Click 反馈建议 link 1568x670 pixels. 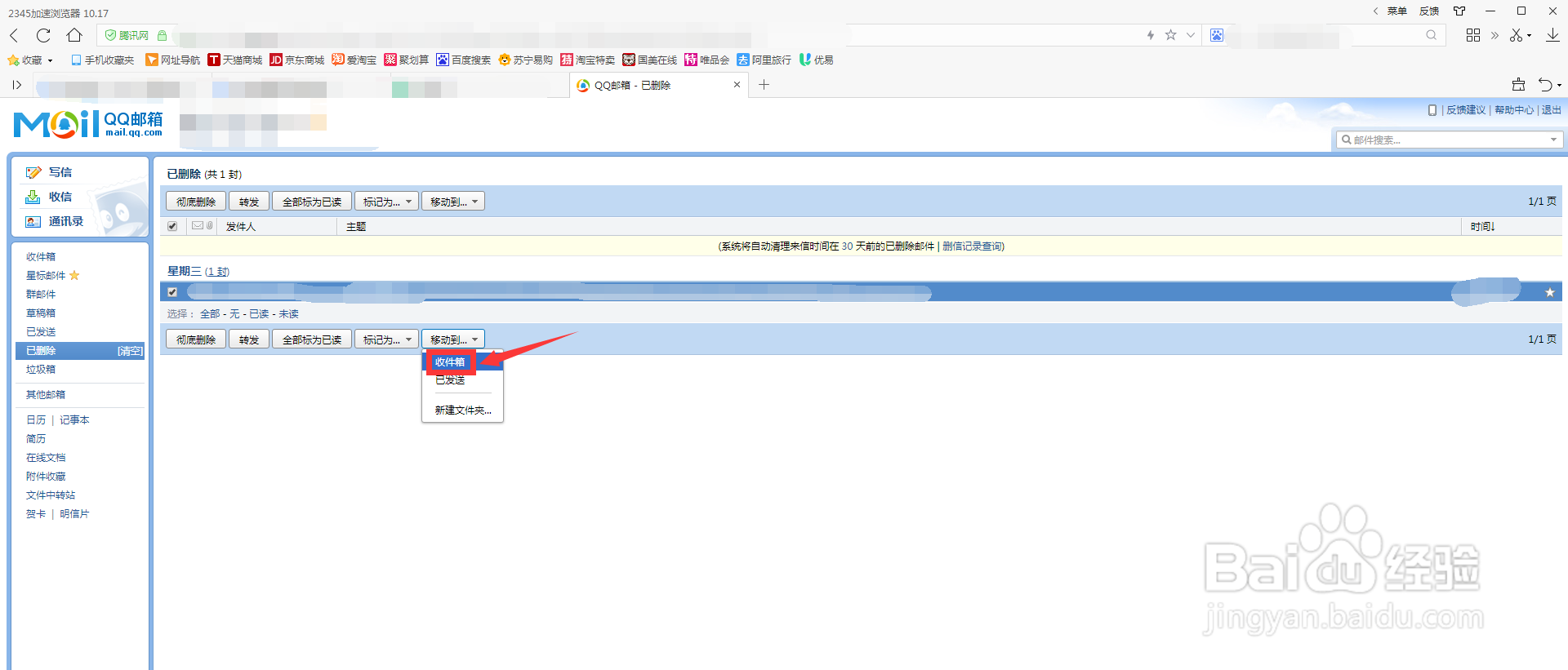click(1466, 110)
